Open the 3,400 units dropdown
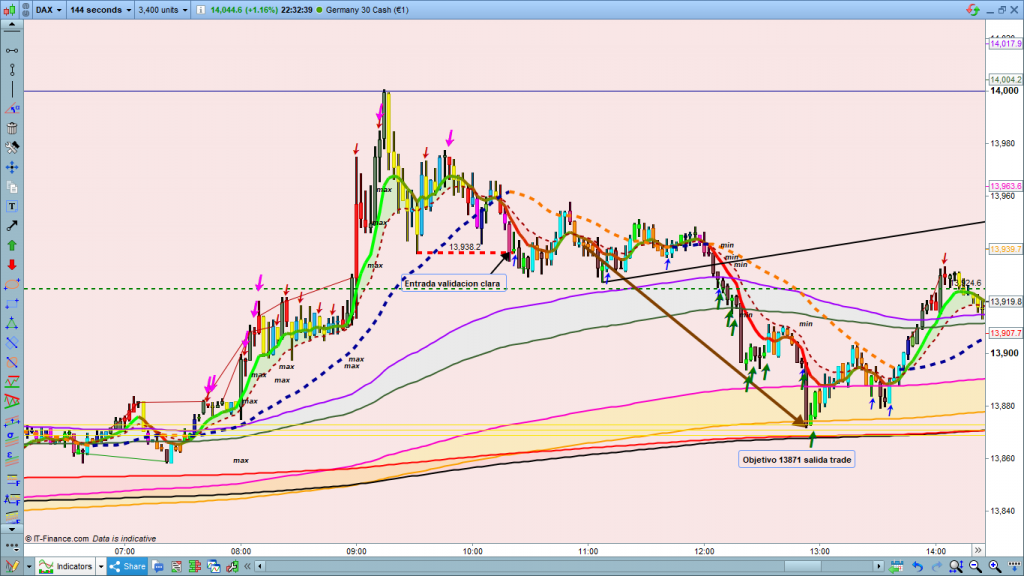1024x576 pixels. (x=166, y=9)
